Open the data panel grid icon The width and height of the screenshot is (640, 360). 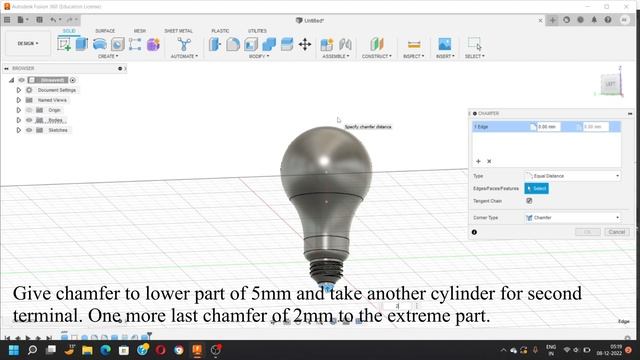pos(7,20)
